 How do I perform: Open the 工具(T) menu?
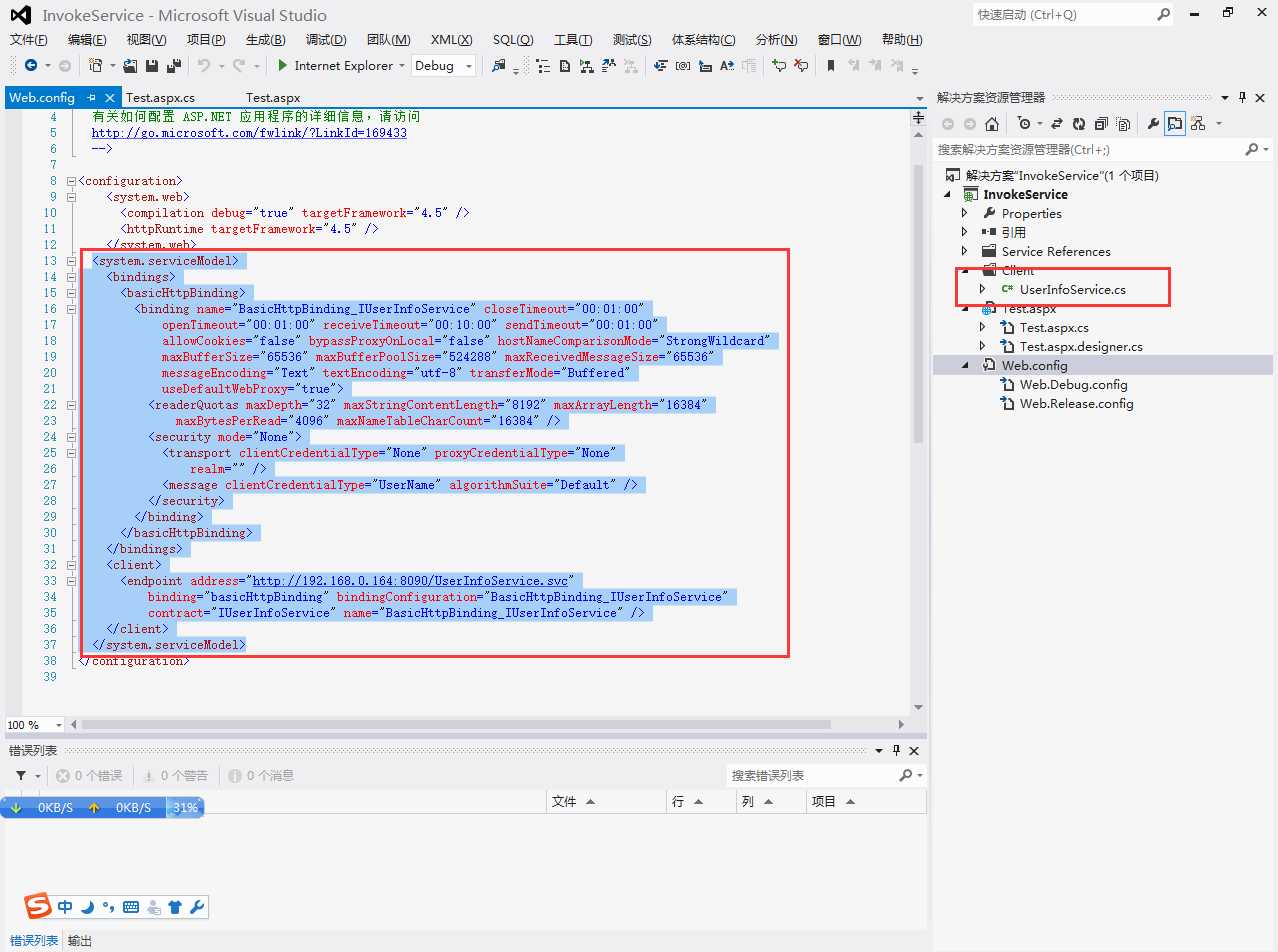[x=573, y=40]
